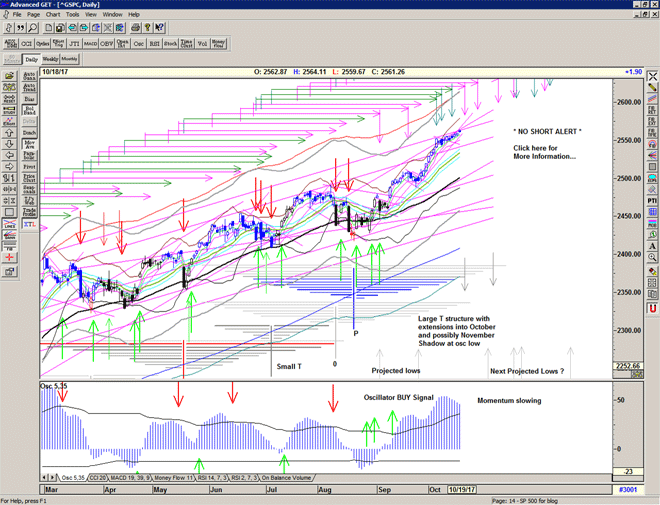Expand the File menu

(x=17, y=15)
